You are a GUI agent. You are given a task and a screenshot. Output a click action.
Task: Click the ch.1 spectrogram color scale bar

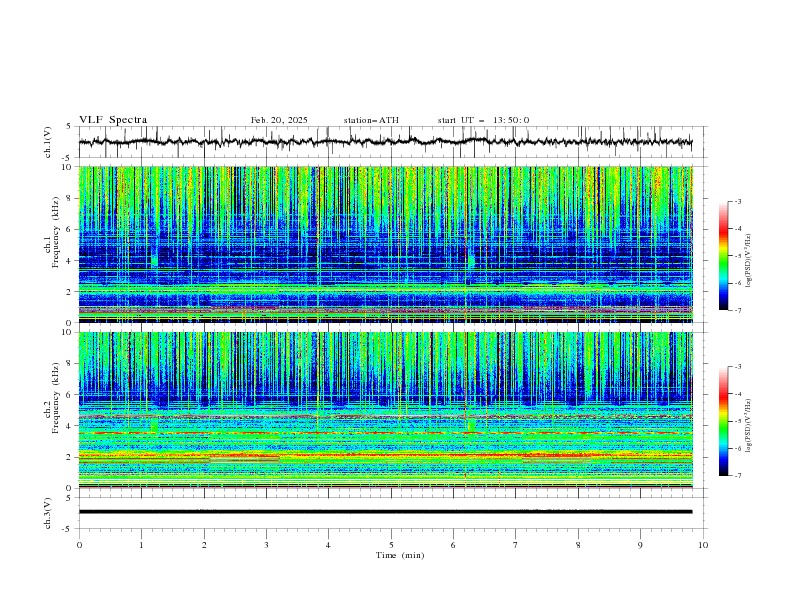724,256
